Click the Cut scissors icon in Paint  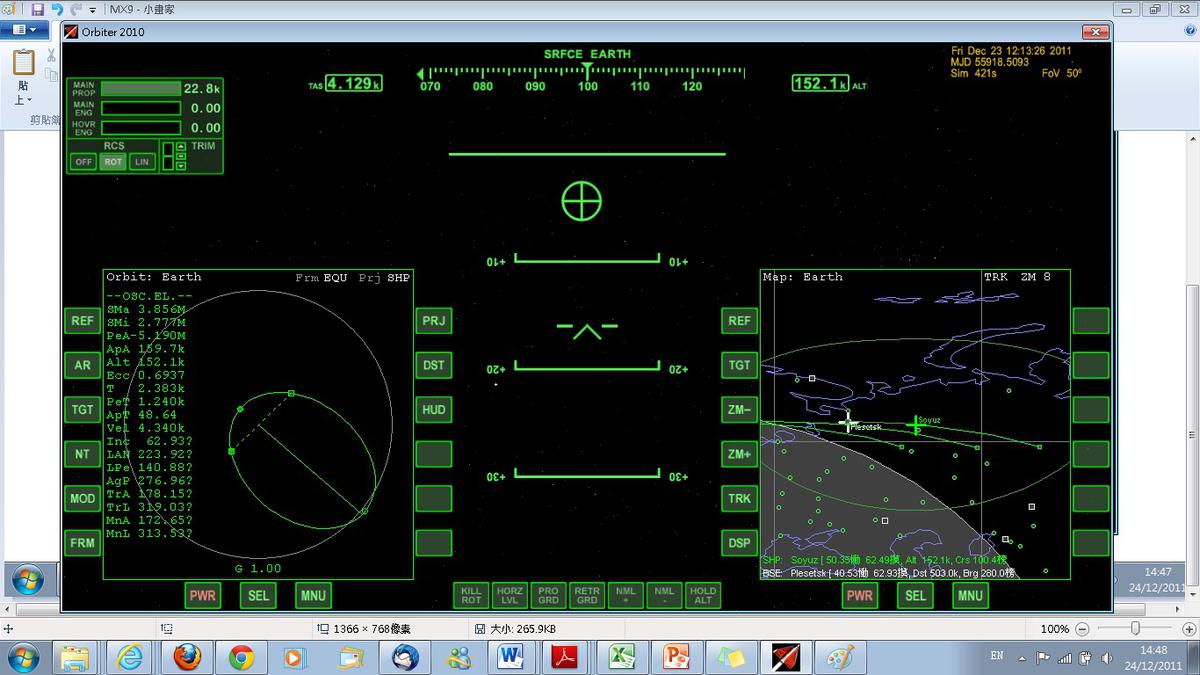tap(50, 55)
